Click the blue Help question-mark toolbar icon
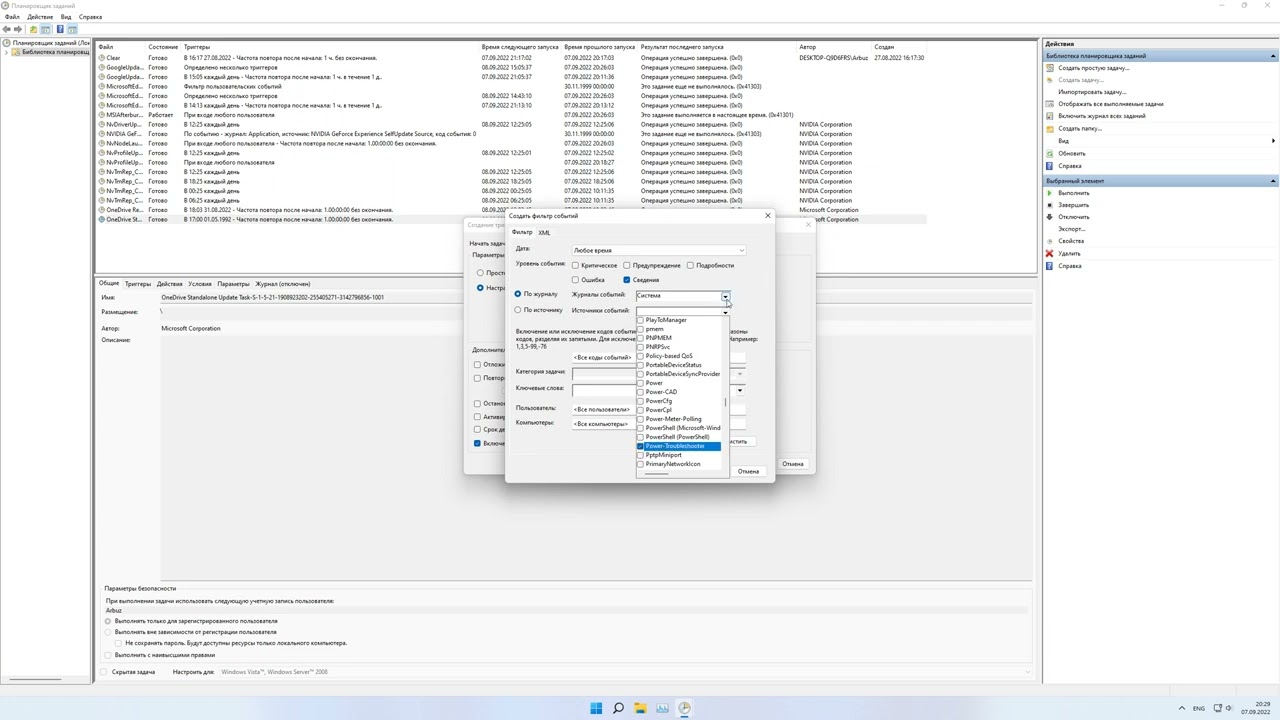This screenshot has height=720, width=1280. coord(60,29)
